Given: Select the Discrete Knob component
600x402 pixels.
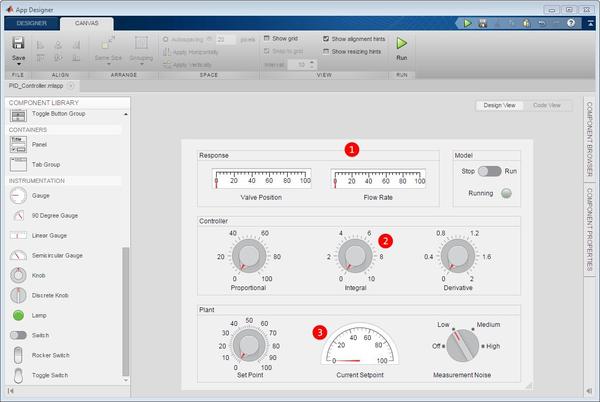Looking at the screenshot, I should click(x=18, y=295).
